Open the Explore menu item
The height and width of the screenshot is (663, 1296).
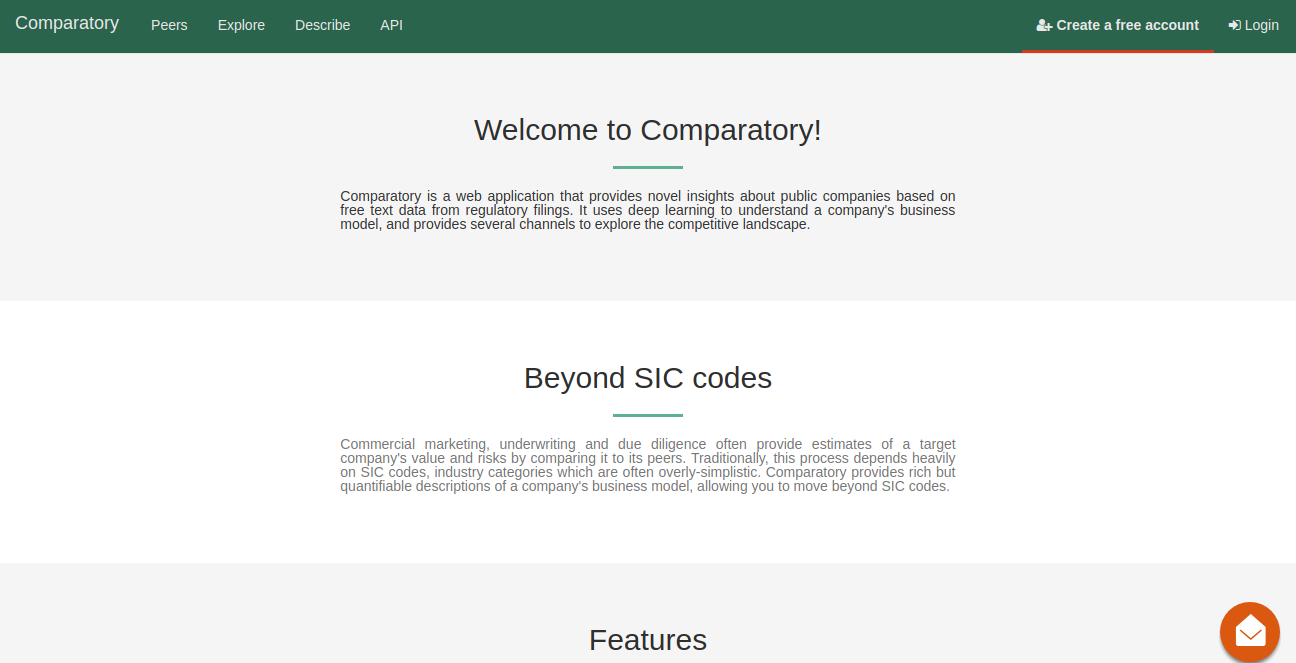pos(241,25)
